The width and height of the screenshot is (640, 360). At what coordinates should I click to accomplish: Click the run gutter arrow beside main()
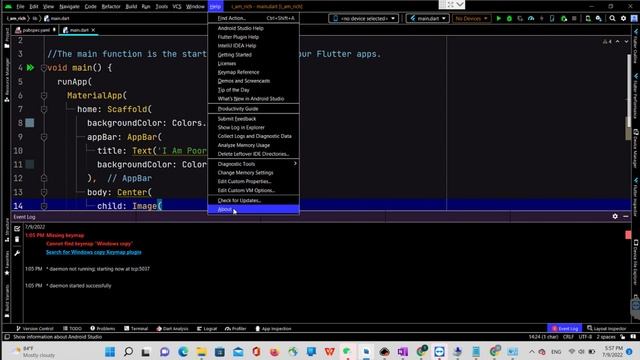(x=30, y=67)
